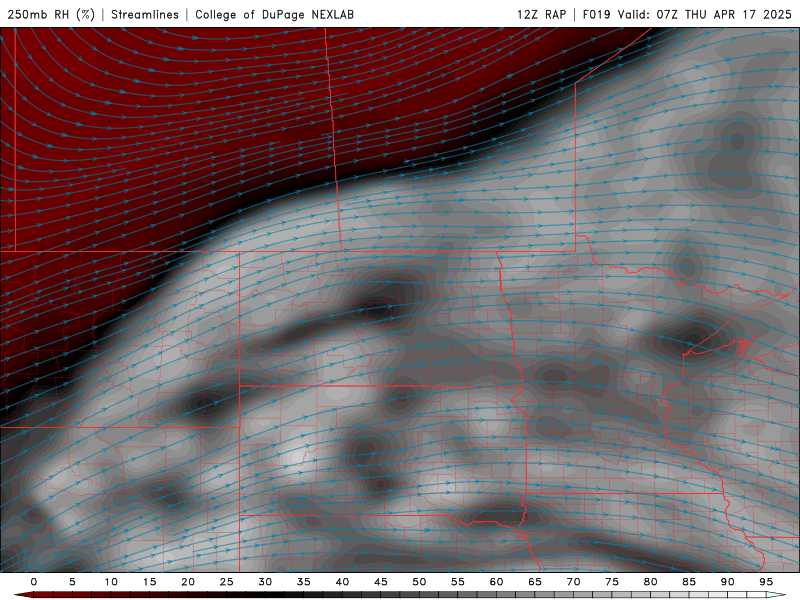
Task: Click the colorbar label '95'
Action: coord(766,582)
